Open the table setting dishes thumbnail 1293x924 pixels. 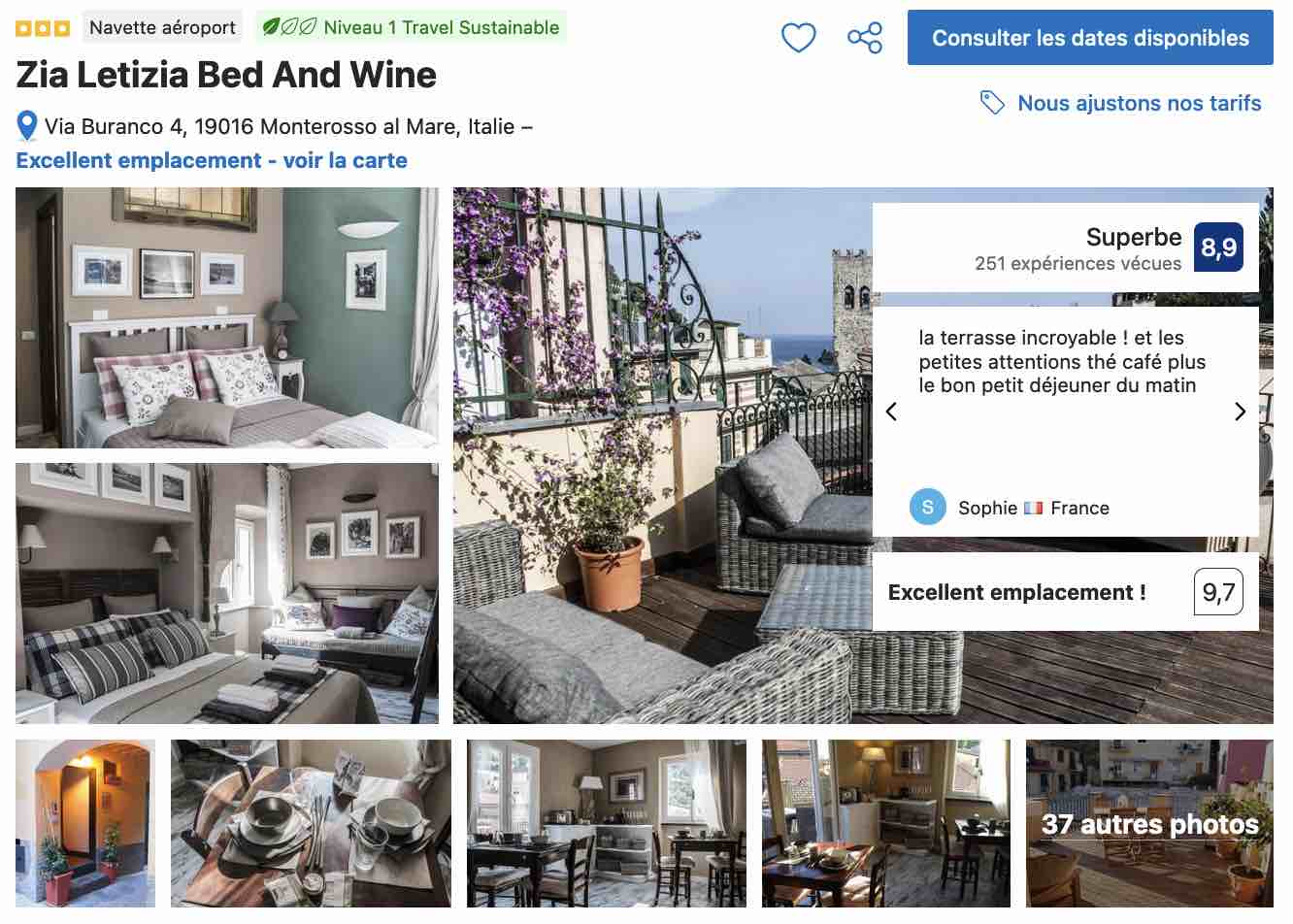point(311,824)
